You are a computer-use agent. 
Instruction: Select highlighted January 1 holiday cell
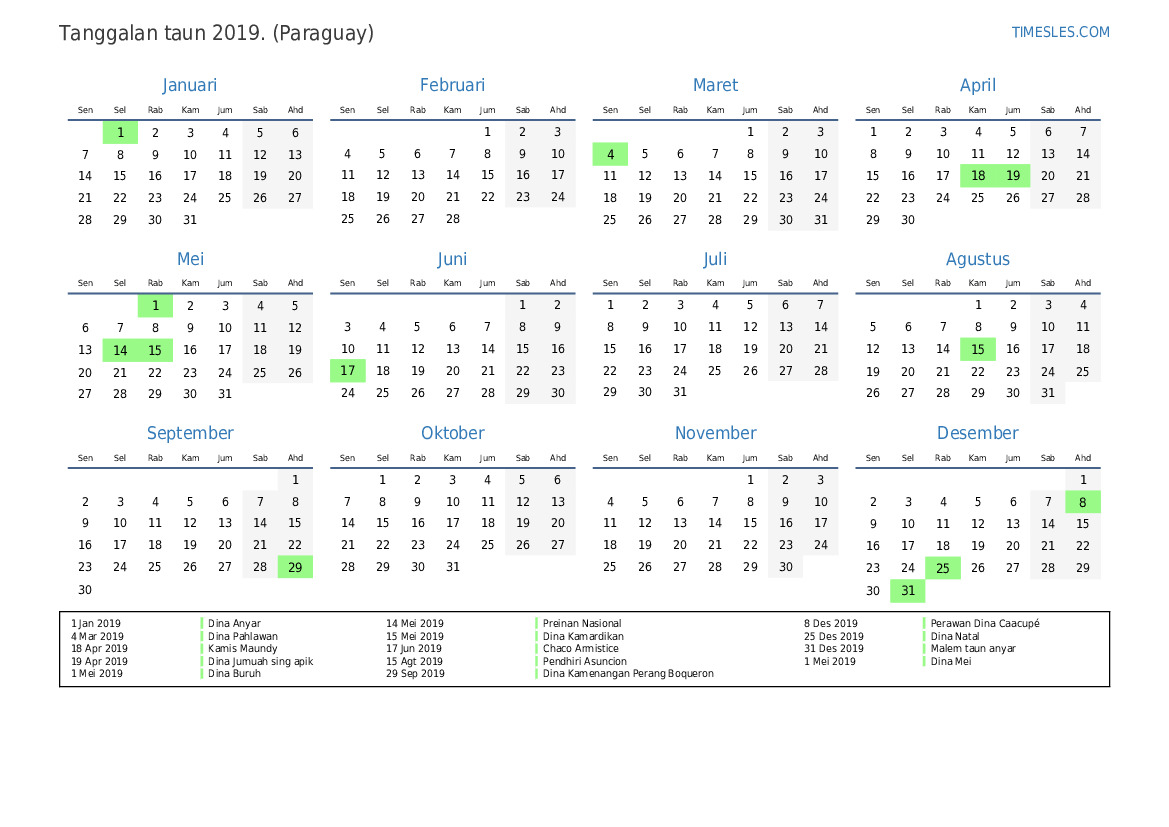(x=120, y=132)
